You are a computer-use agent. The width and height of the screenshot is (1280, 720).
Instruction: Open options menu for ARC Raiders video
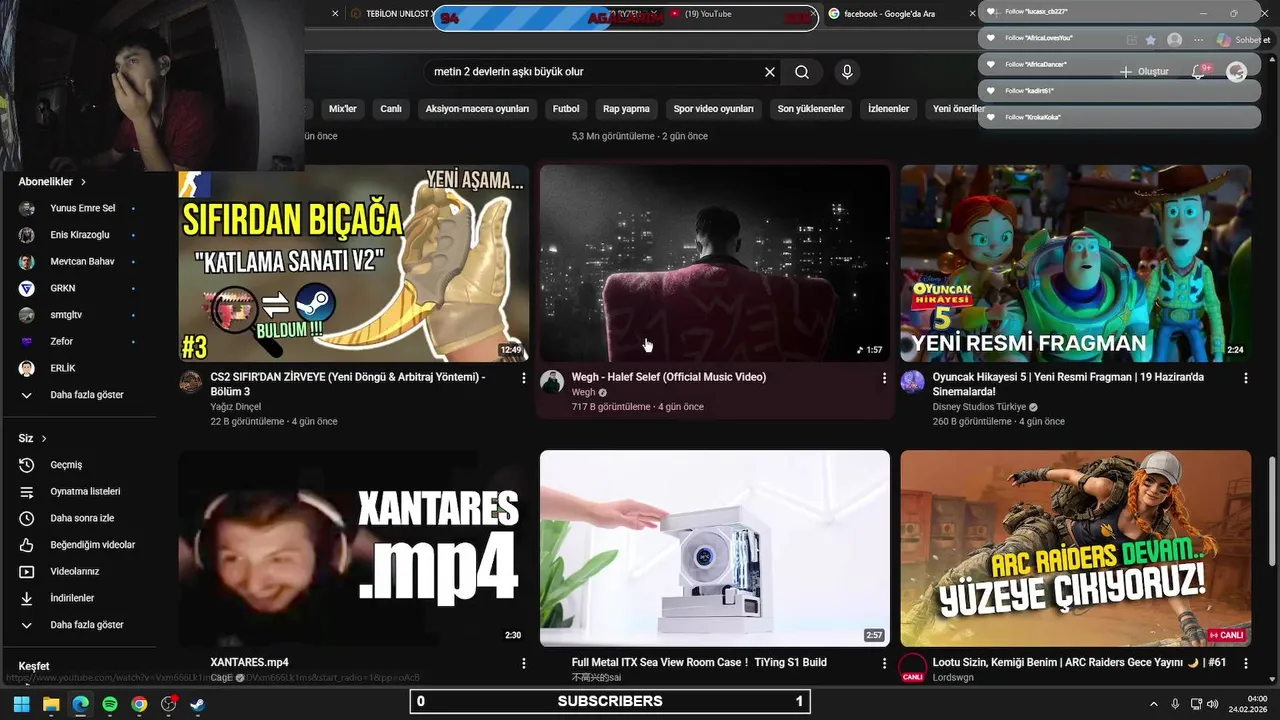pos(1245,663)
